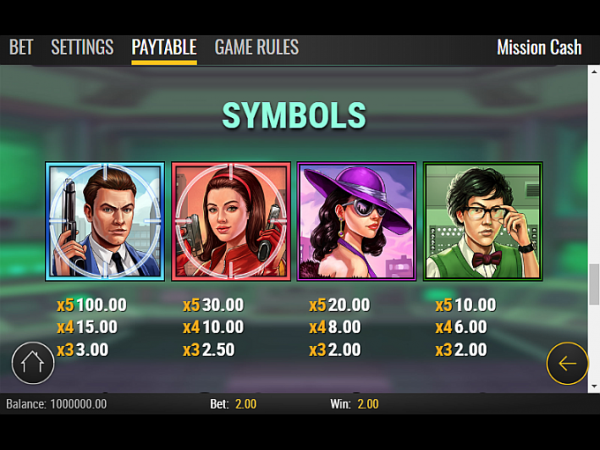Select the glasses guy in green vest symbol
The image size is (600, 450).
click(483, 221)
